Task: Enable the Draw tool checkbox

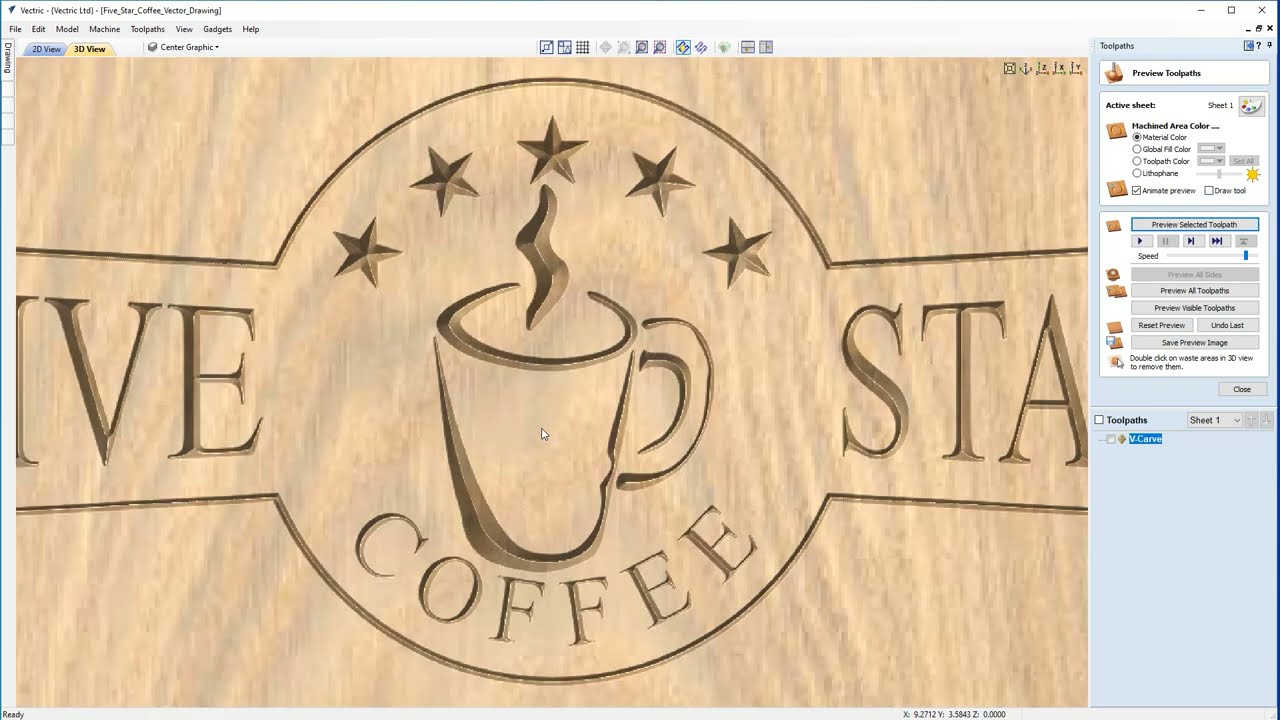Action: (1209, 191)
